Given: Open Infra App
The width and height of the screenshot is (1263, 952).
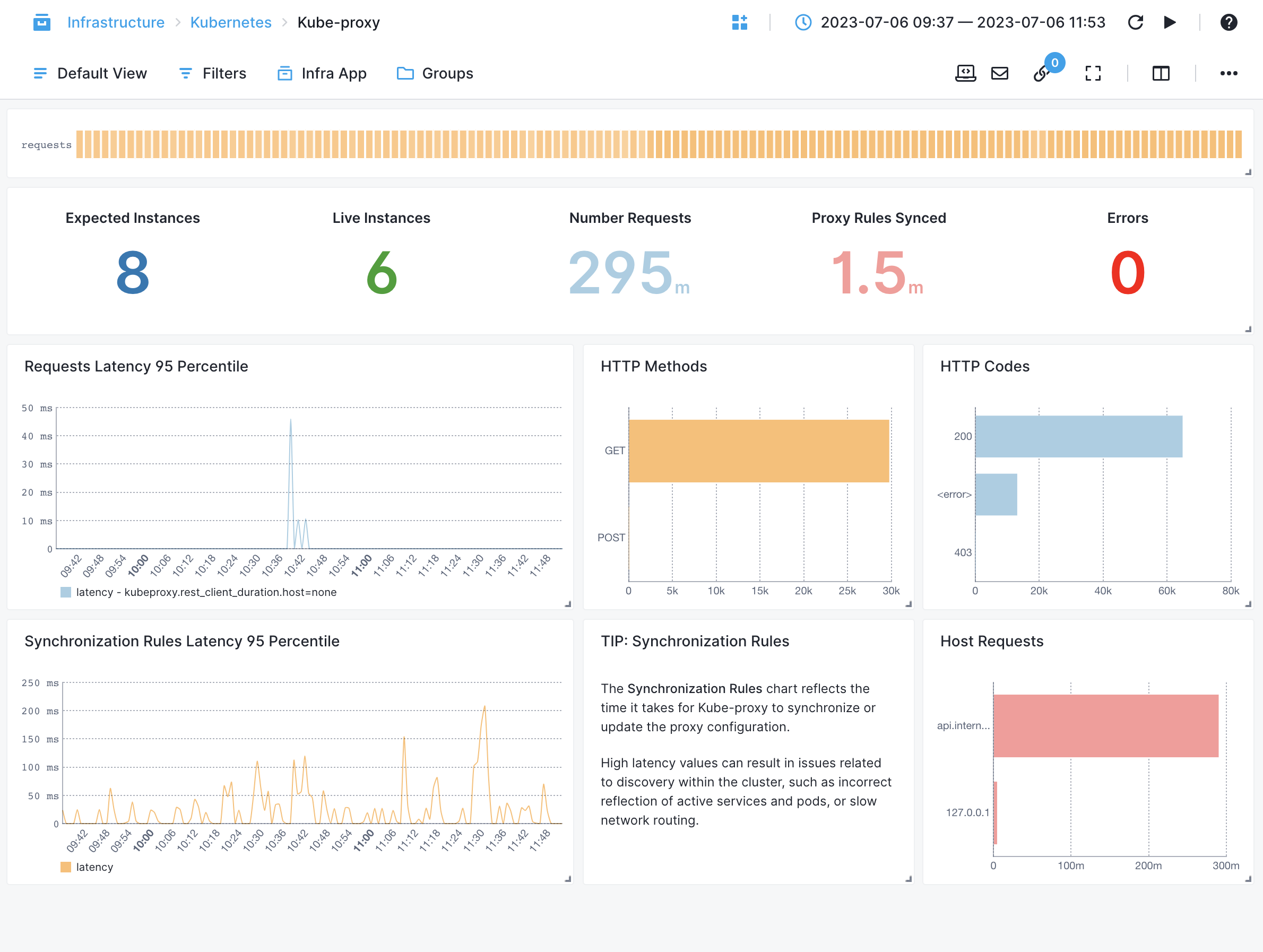Looking at the screenshot, I should (x=322, y=73).
